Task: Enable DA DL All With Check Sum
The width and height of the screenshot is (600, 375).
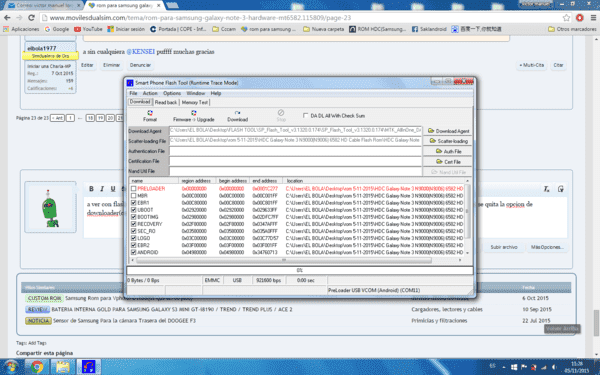Action: [305, 115]
